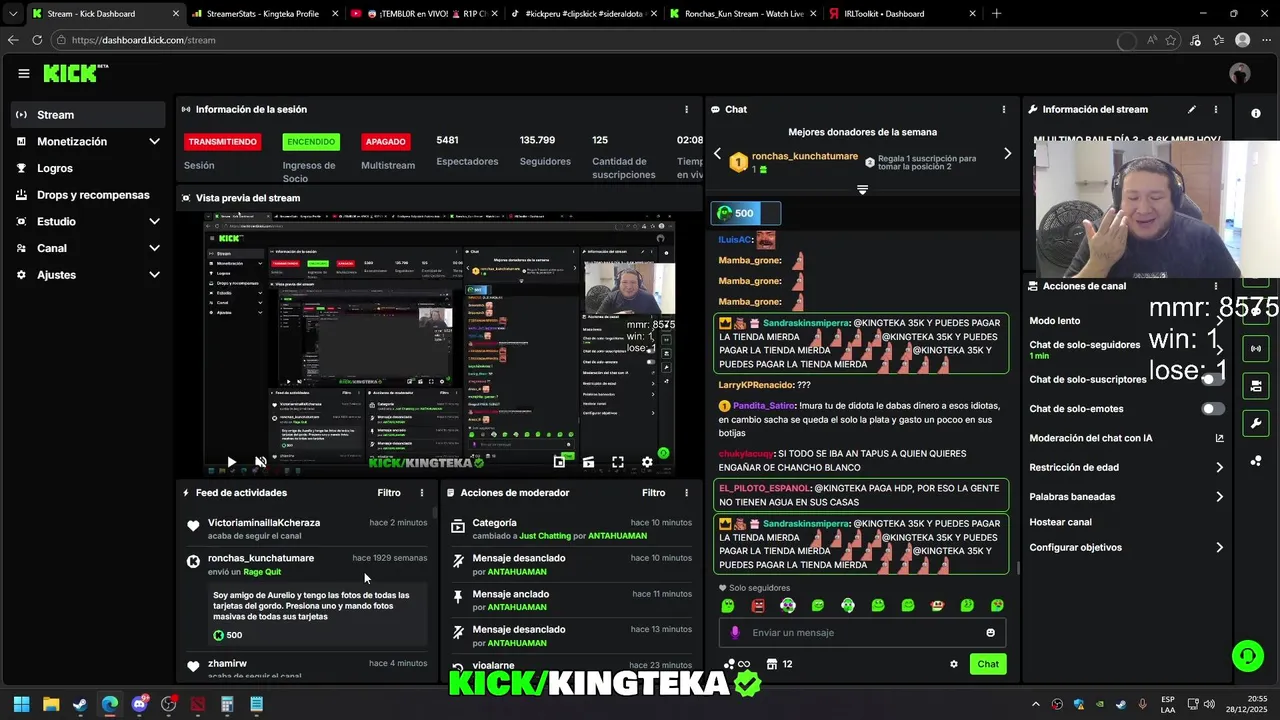
Task: Edit stream info with pencil icon
Action: click(x=1191, y=109)
